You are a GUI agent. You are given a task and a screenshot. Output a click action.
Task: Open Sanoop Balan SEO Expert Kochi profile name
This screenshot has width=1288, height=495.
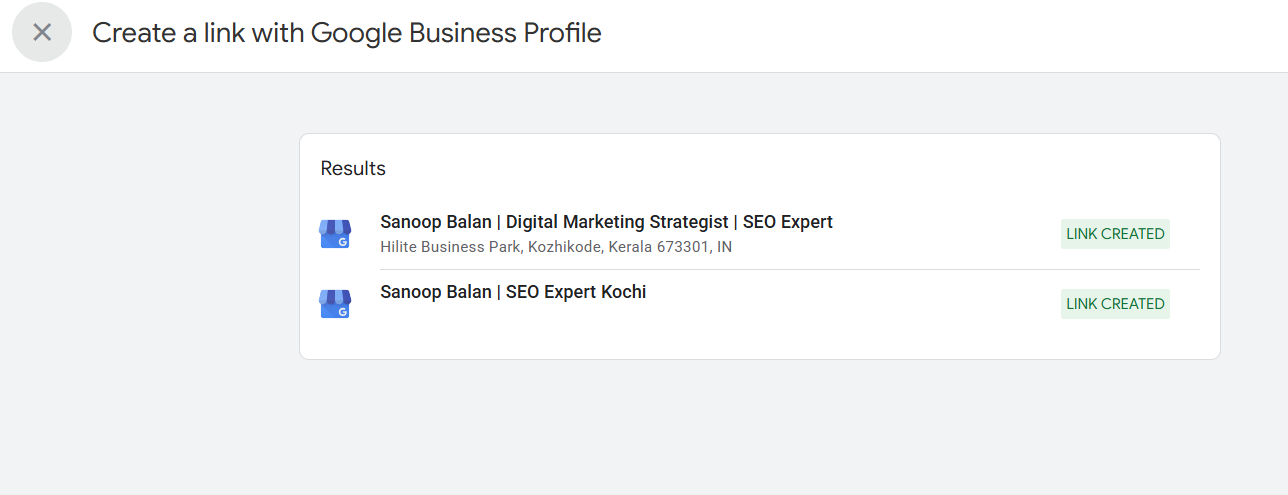tap(513, 292)
